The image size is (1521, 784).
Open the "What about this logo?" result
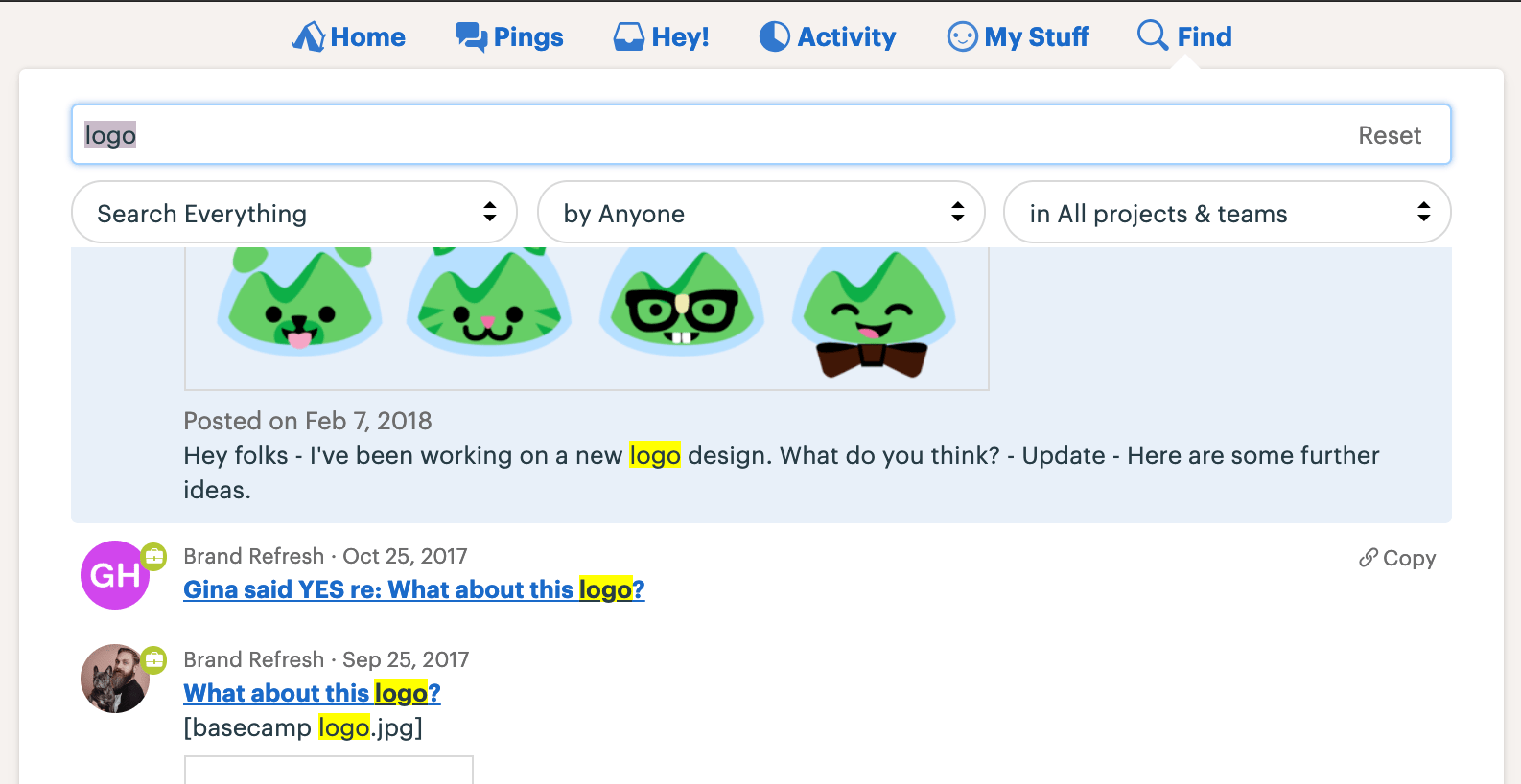tap(312, 693)
